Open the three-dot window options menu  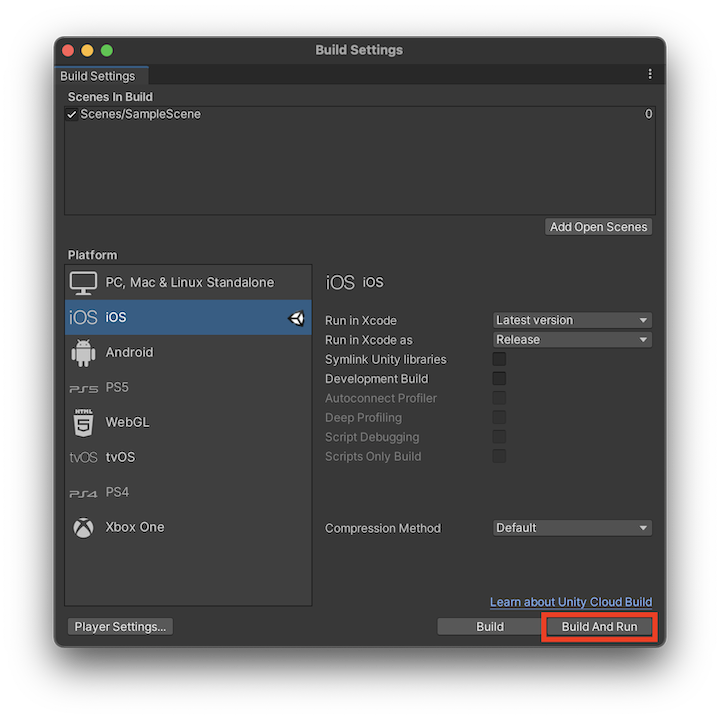tap(650, 74)
